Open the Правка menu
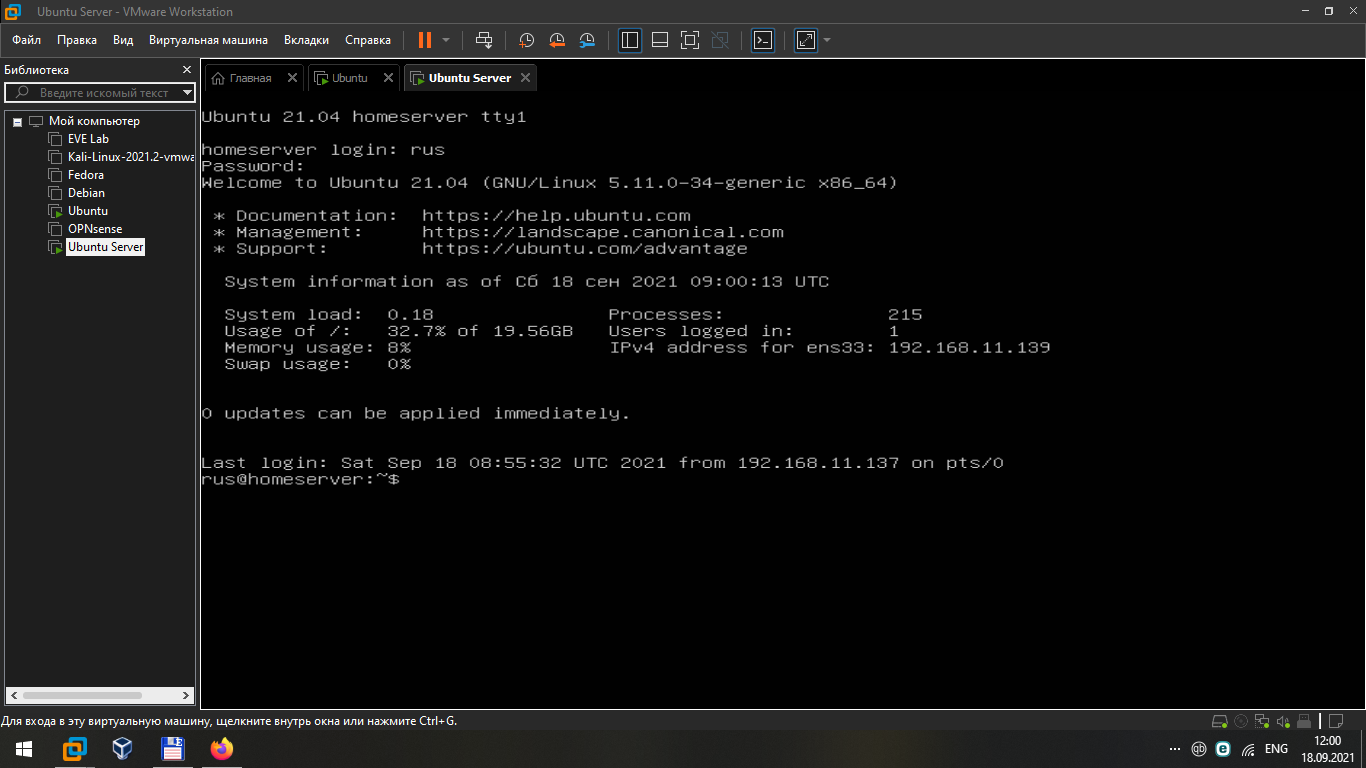This screenshot has height=768, width=1366. point(77,40)
